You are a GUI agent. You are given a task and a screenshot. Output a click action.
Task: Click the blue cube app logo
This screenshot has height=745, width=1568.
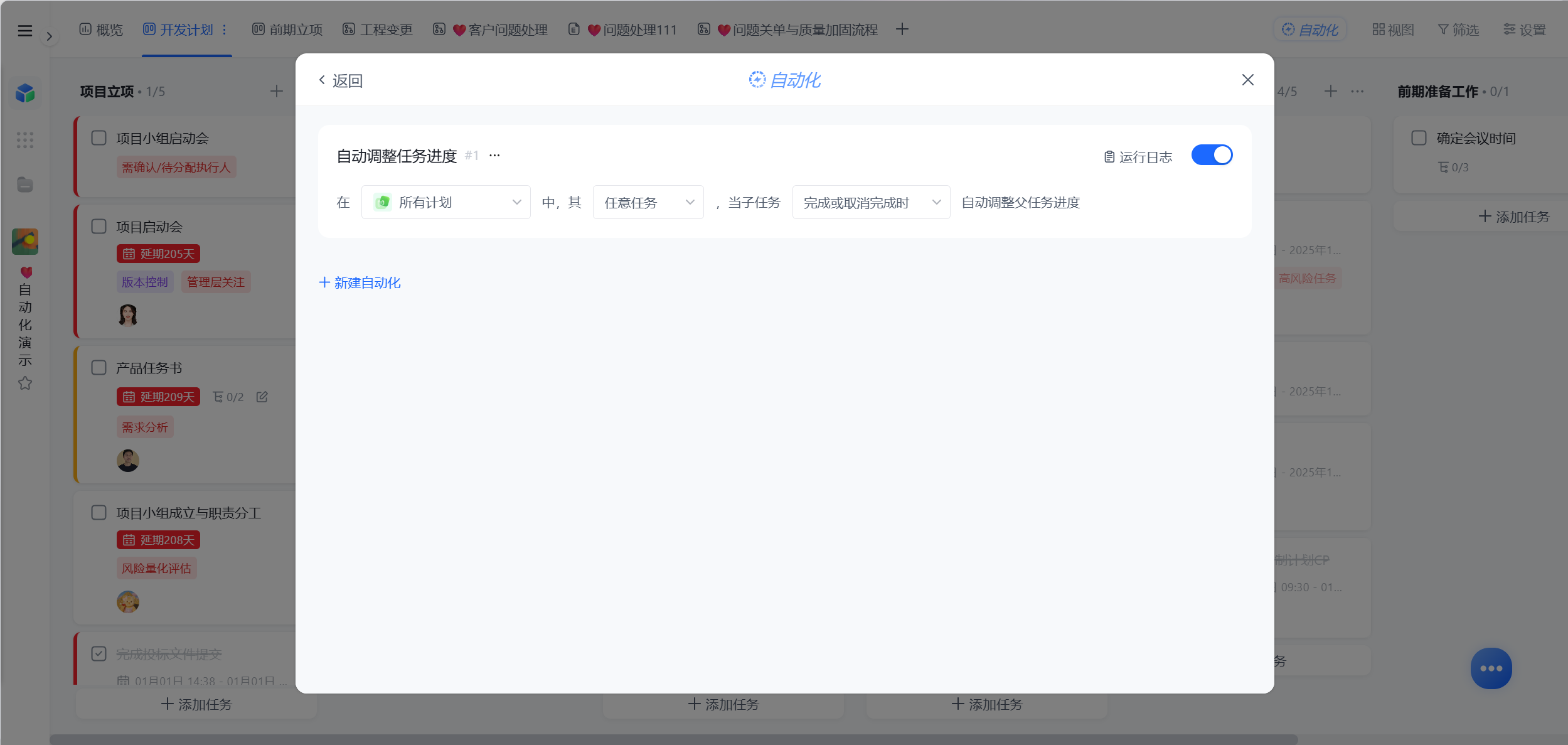click(25, 94)
